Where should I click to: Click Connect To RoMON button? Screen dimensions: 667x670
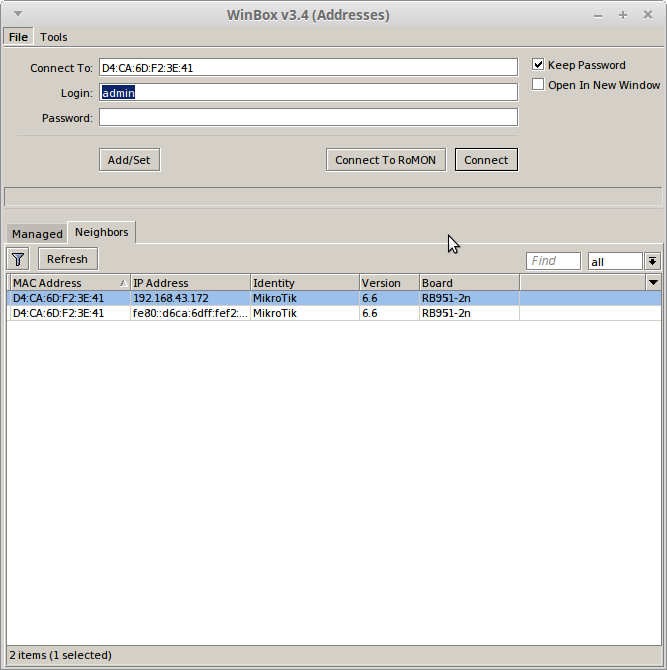[x=385, y=160]
